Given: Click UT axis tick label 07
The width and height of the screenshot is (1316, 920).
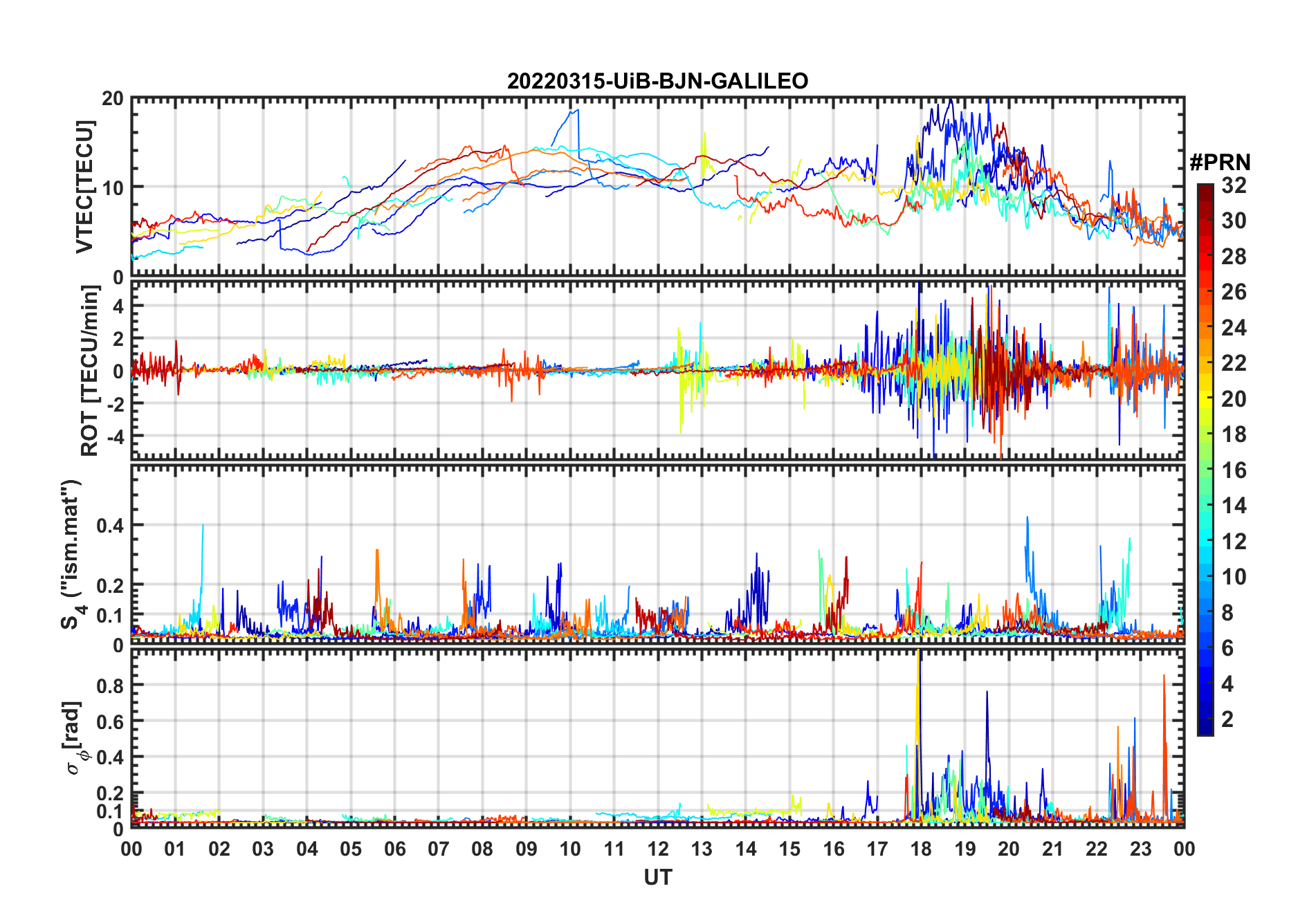Looking at the screenshot, I should [439, 849].
